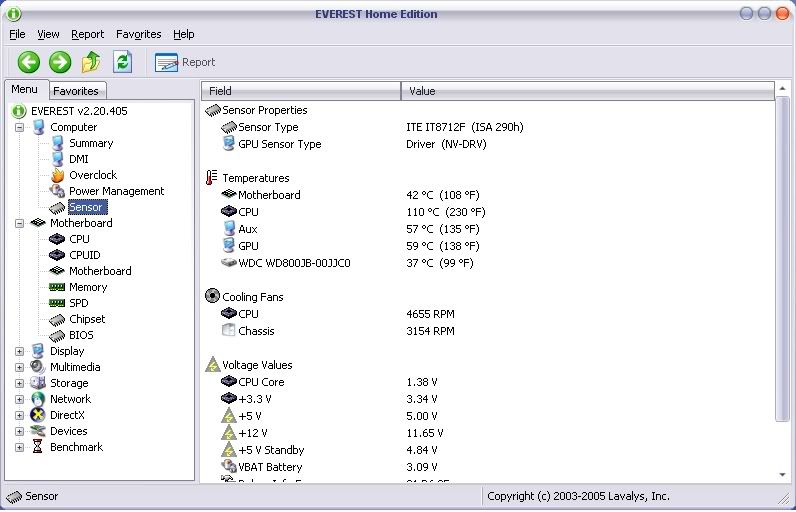Image resolution: width=796 pixels, height=512 pixels.
Task: Select the Overclock flame icon in tree
Action: pyautogui.click(x=58, y=175)
